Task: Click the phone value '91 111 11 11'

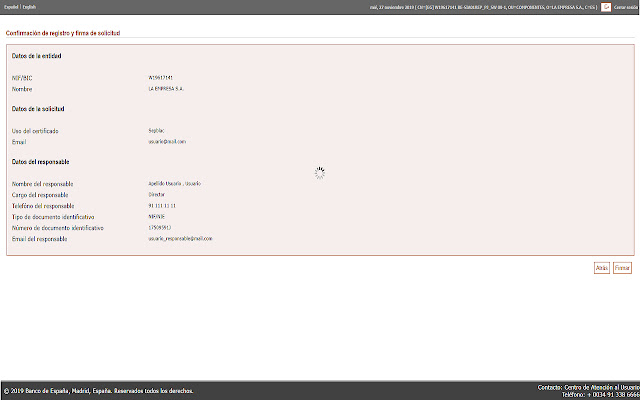Action: pyautogui.click(x=162, y=206)
